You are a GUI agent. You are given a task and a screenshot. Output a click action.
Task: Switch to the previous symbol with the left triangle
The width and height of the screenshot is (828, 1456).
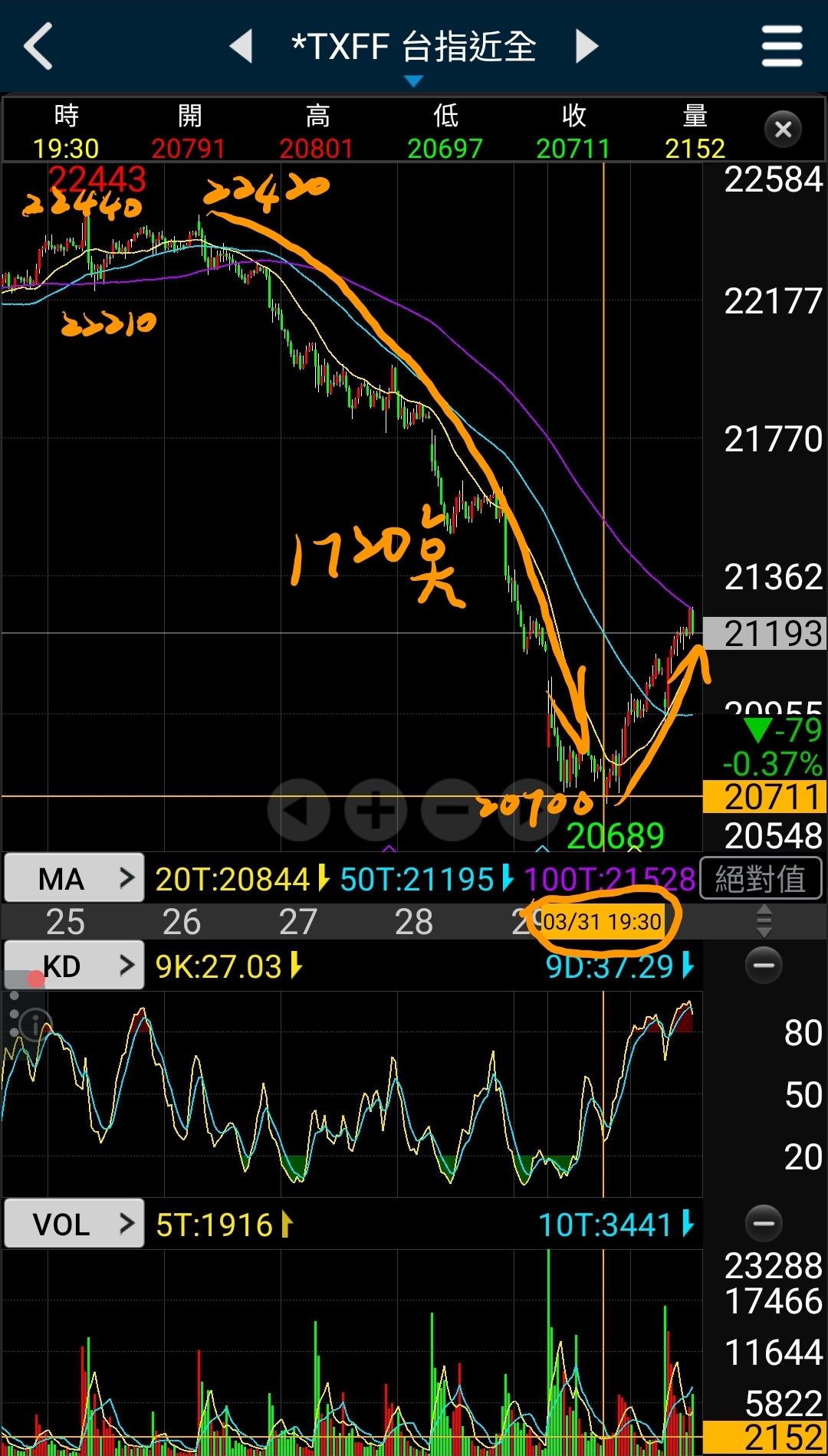(x=242, y=46)
